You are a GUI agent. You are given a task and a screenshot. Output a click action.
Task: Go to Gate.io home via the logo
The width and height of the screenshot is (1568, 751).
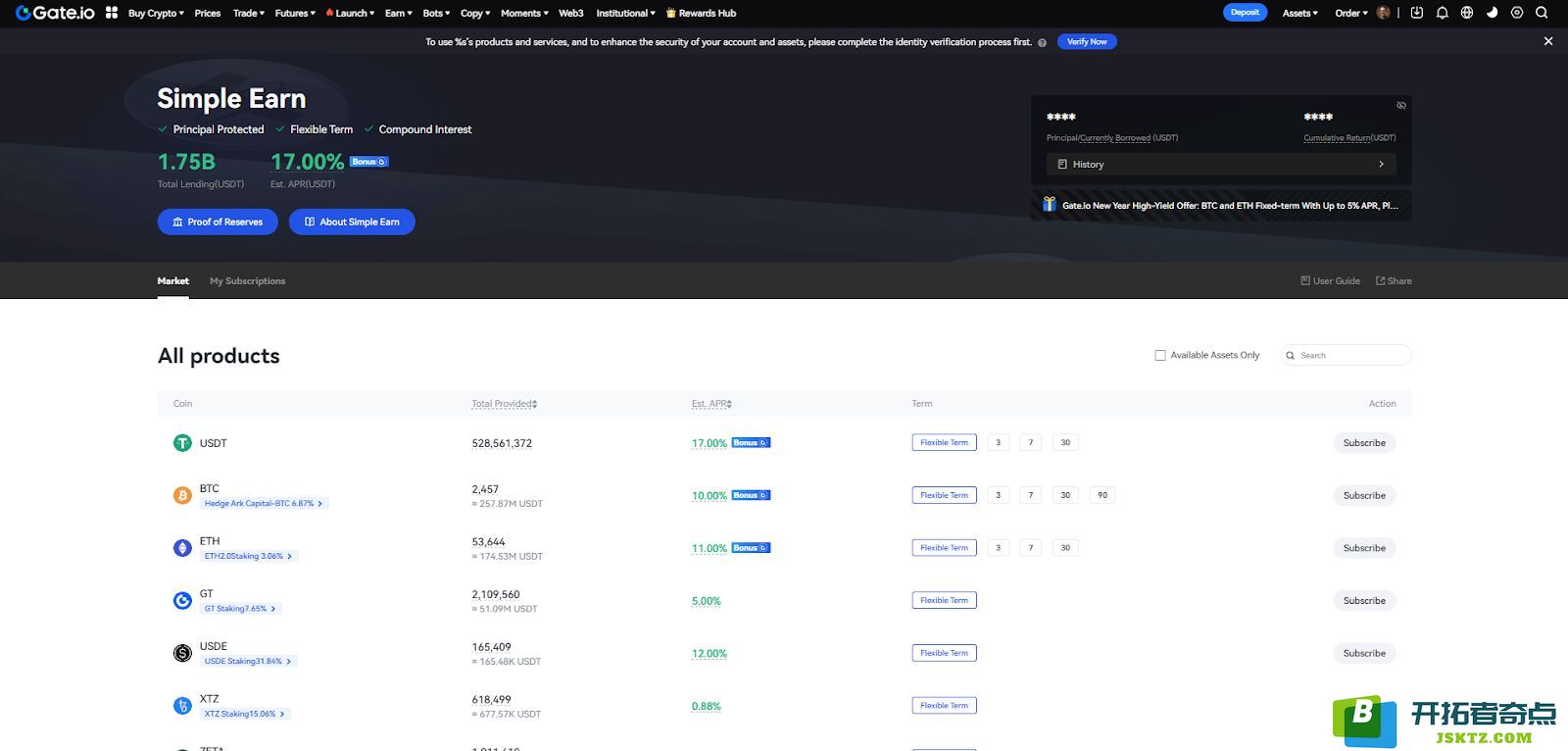pos(55,13)
